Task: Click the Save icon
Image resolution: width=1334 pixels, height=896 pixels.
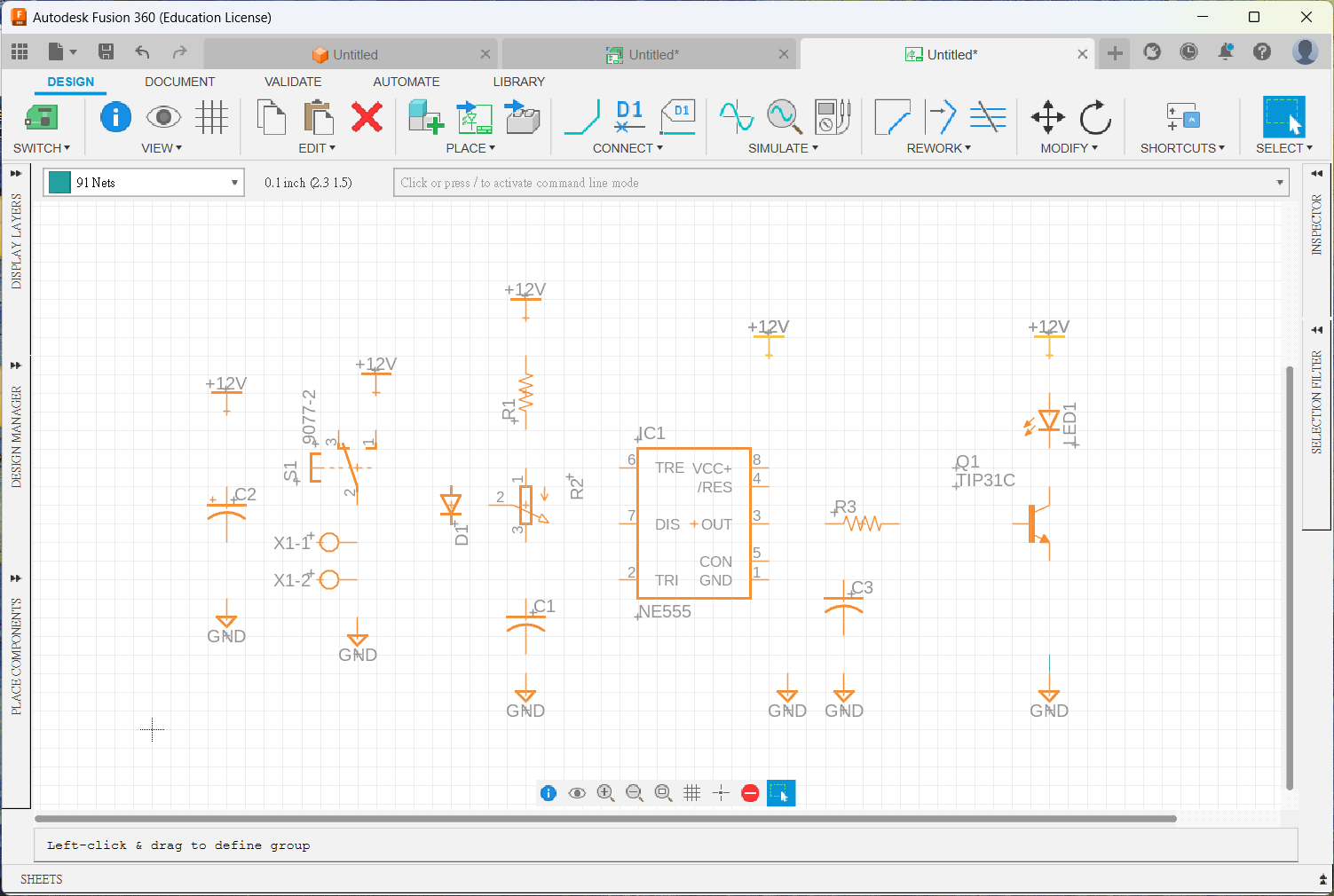Action: [106, 52]
